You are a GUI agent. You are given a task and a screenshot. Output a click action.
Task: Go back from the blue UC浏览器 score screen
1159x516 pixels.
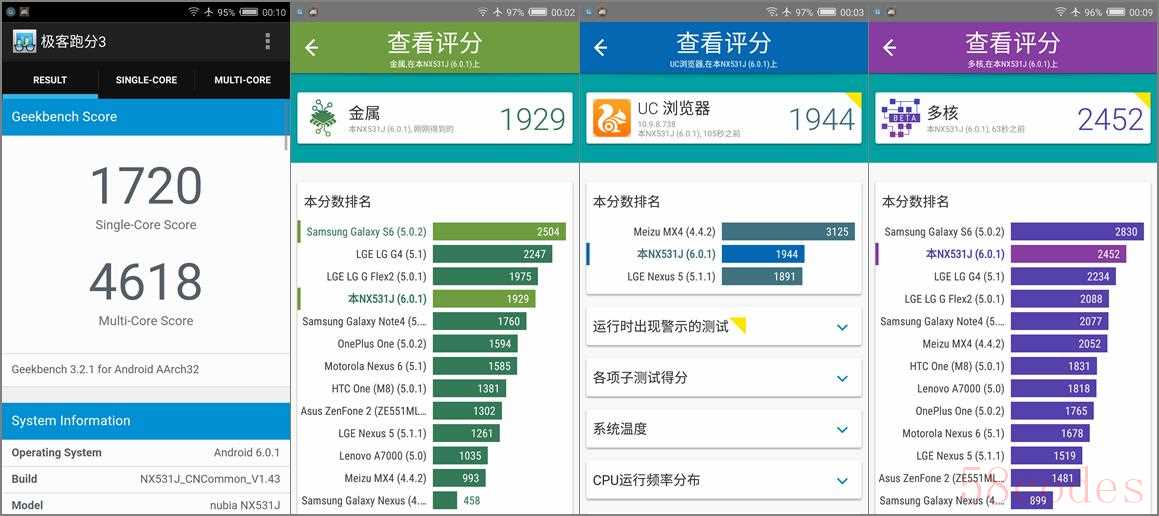(601, 47)
